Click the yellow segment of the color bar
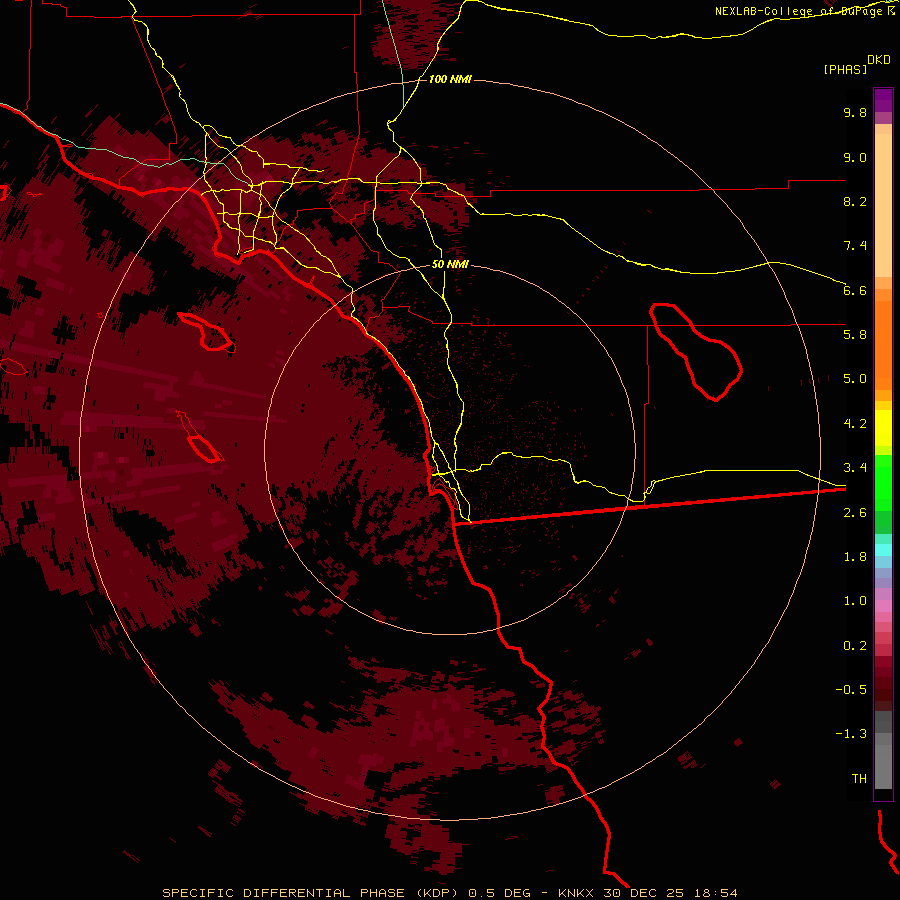The image size is (900, 900). pos(883,428)
